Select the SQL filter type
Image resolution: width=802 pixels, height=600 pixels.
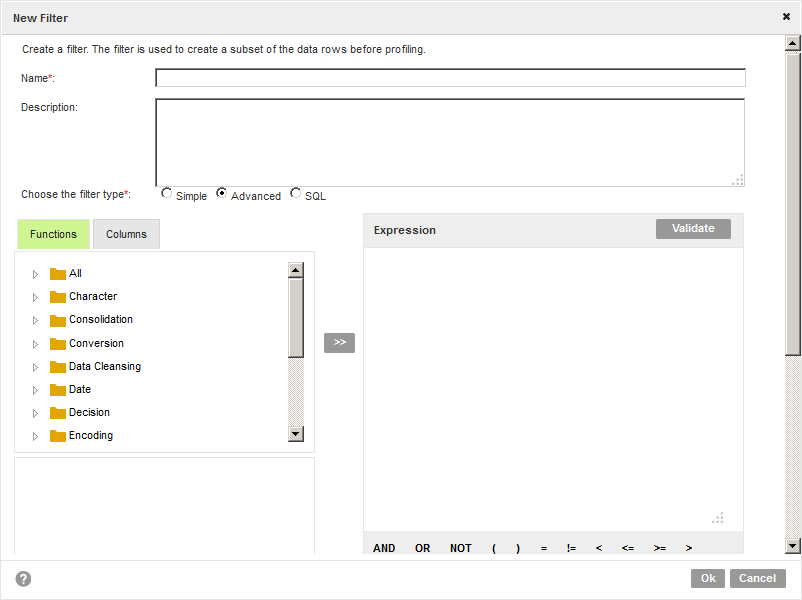295,193
